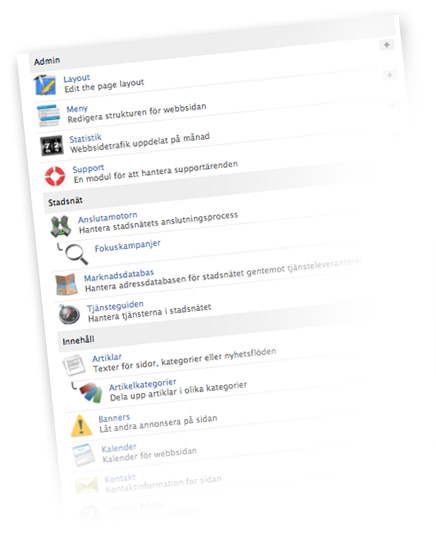Click text 'Låt andra annonsera på sidan'

[x=158, y=424]
